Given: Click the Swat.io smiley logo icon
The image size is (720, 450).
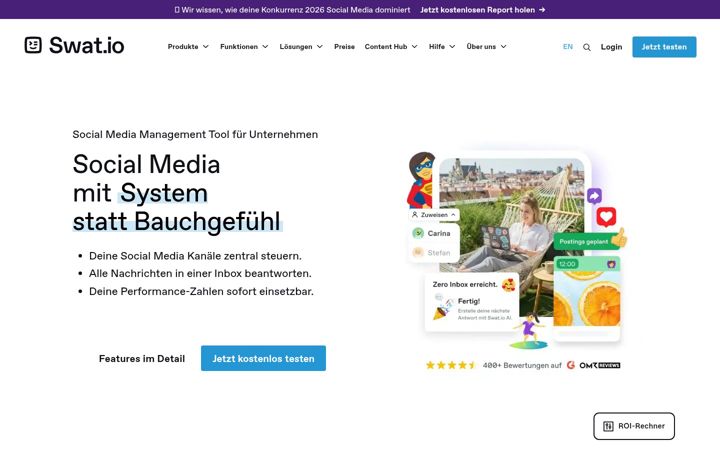Looking at the screenshot, I should (x=33, y=45).
